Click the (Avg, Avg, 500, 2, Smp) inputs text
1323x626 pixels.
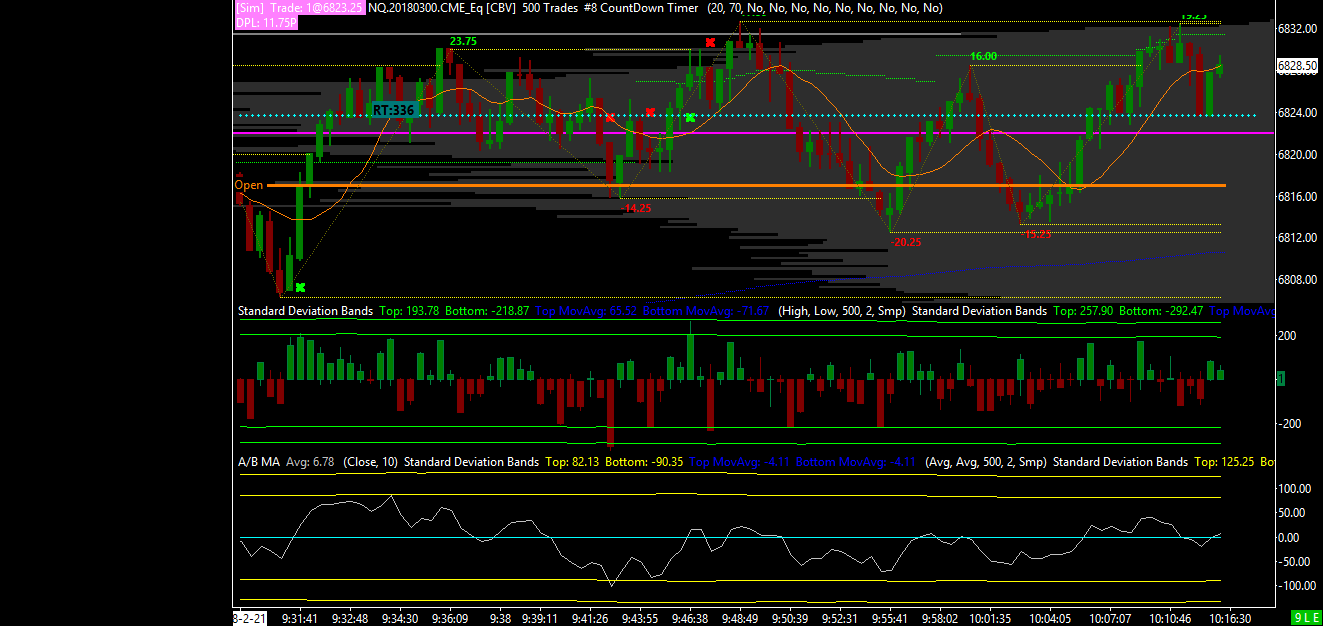(985, 462)
